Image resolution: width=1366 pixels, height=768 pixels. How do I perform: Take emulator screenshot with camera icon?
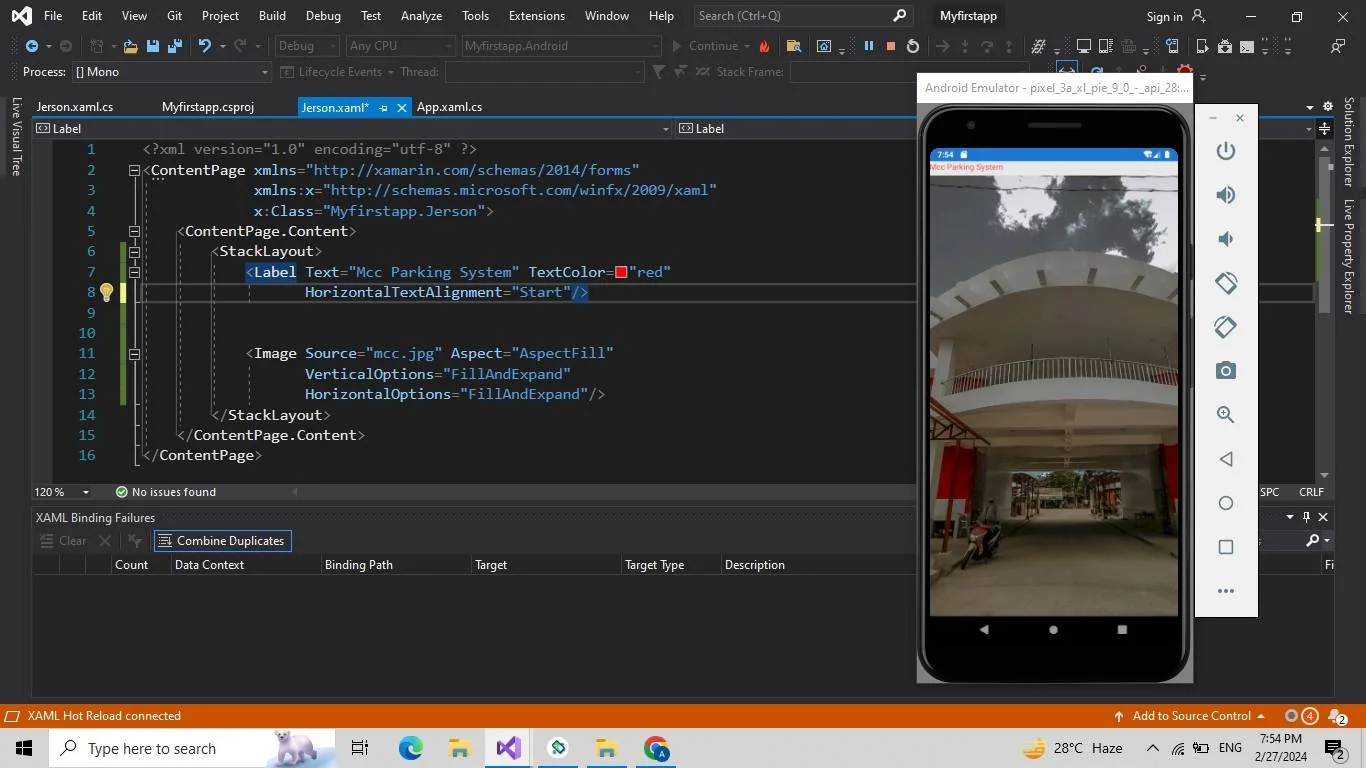point(1226,371)
